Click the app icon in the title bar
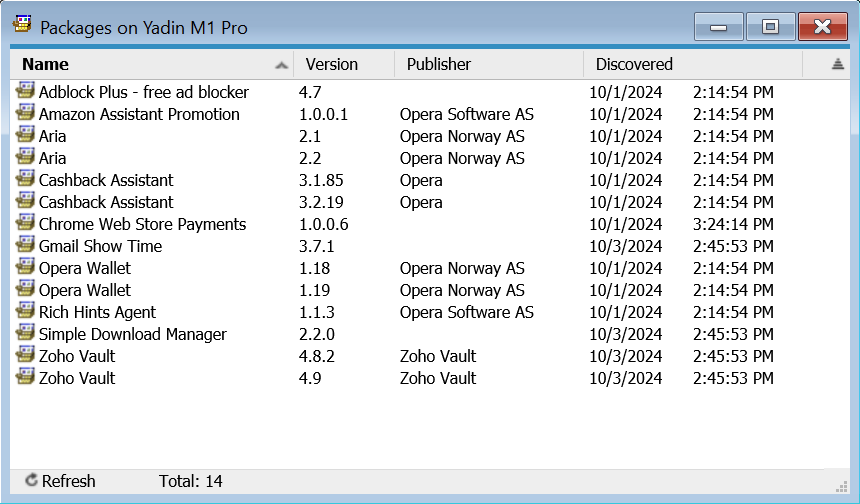The height and width of the screenshot is (504, 860). pyautogui.click(x=22, y=25)
